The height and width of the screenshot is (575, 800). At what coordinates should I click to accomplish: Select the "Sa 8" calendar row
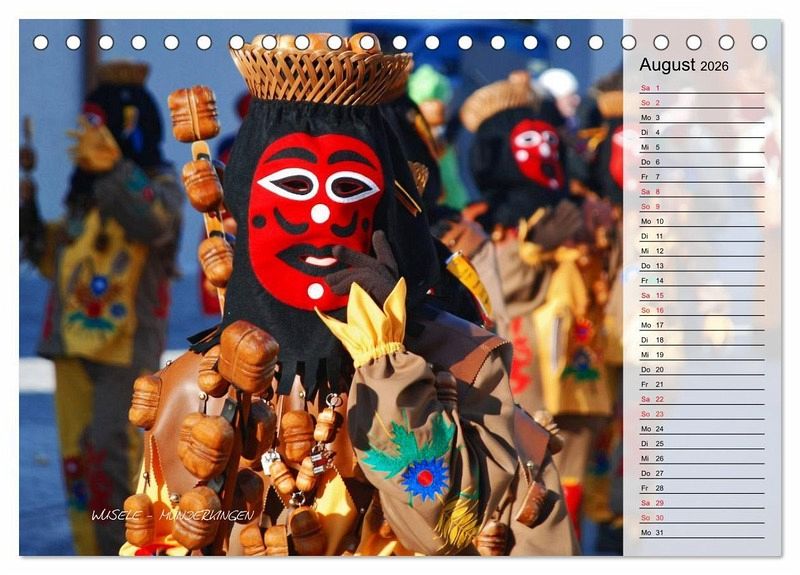point(702,191)
